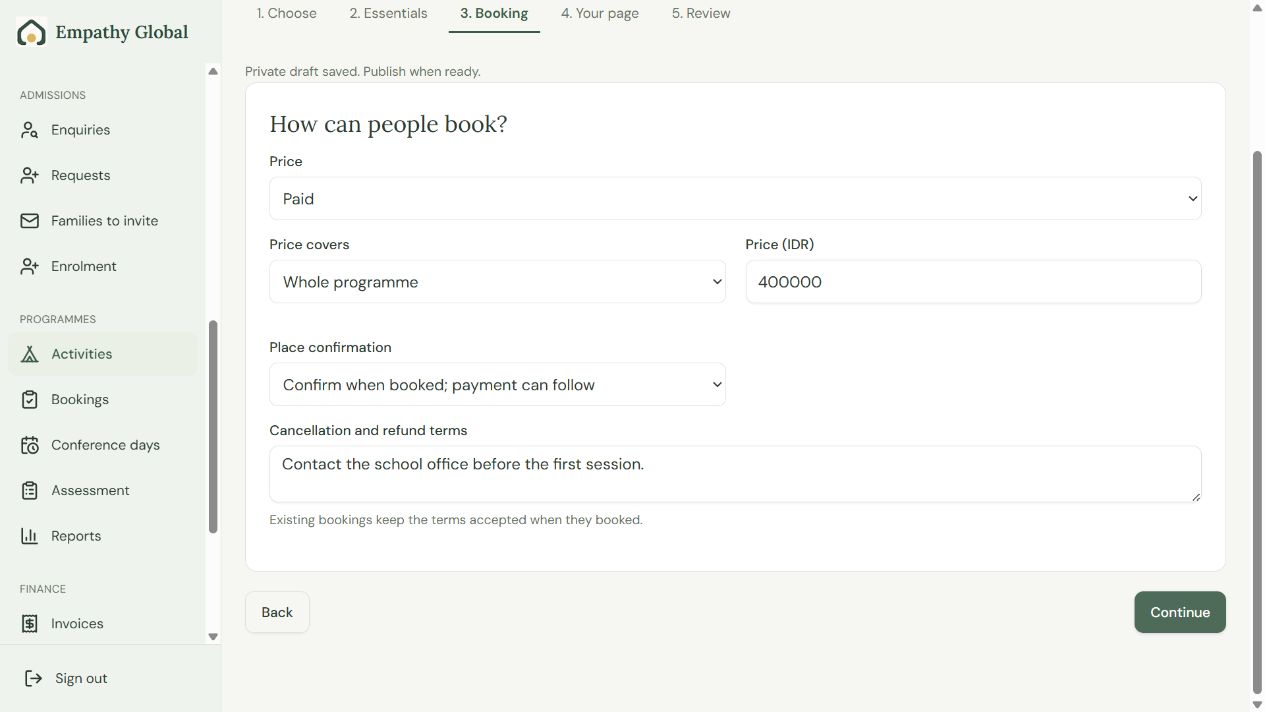The image size is (1265, 712).
Task: Click the Sign out arrow icon
Action: point(33,678)
